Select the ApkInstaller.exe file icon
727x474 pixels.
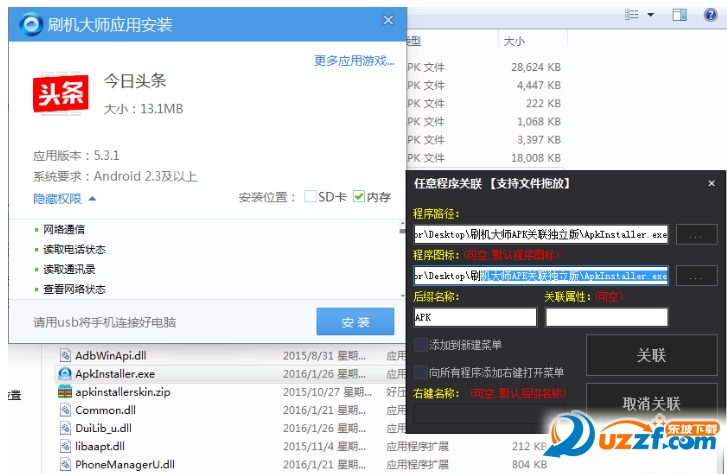click(65, 374)
